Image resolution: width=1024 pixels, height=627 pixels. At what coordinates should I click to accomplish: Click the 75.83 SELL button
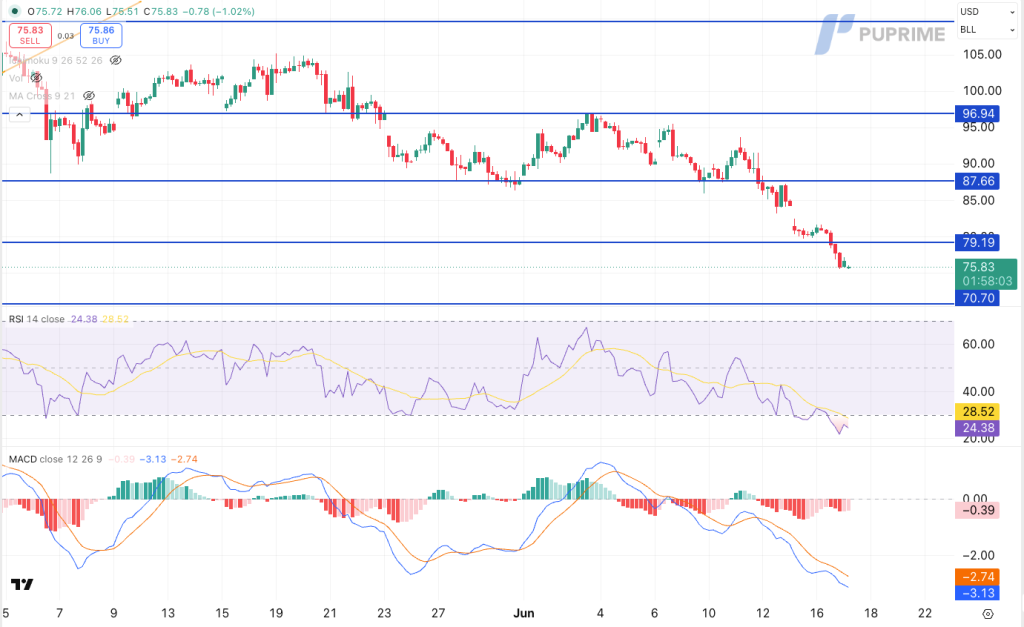pyautogui.click(x=30, y=35)
